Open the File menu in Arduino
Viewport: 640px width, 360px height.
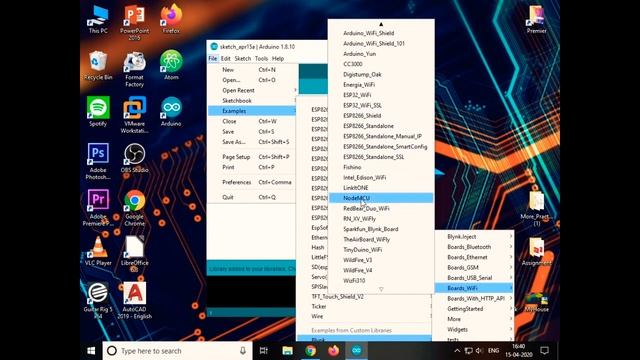(x=213, y=58)
